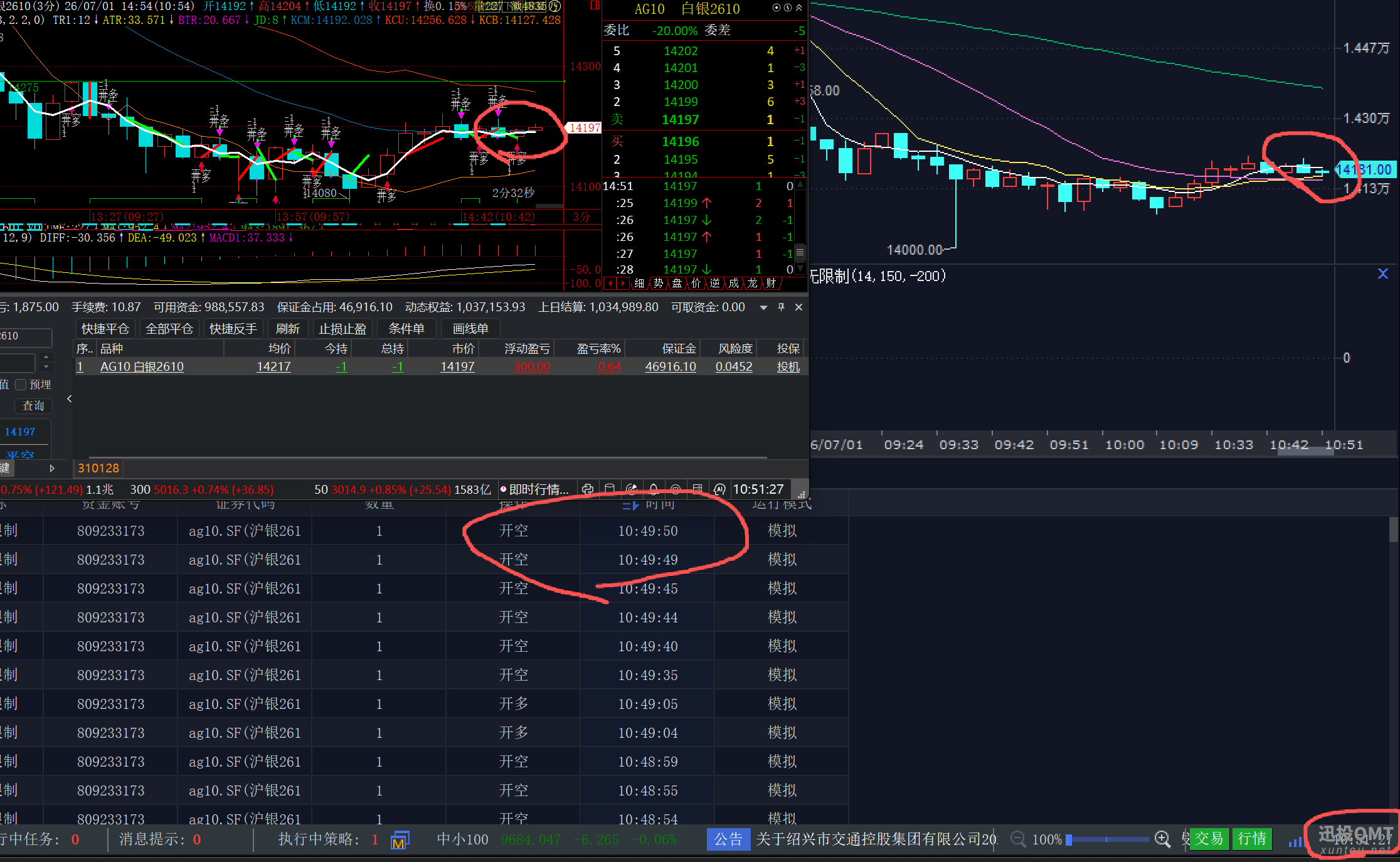The height and width of the screenshot is (862, 1400).
Task: Click the scroll-down arrow in the tick list
Action: point(800,270)
